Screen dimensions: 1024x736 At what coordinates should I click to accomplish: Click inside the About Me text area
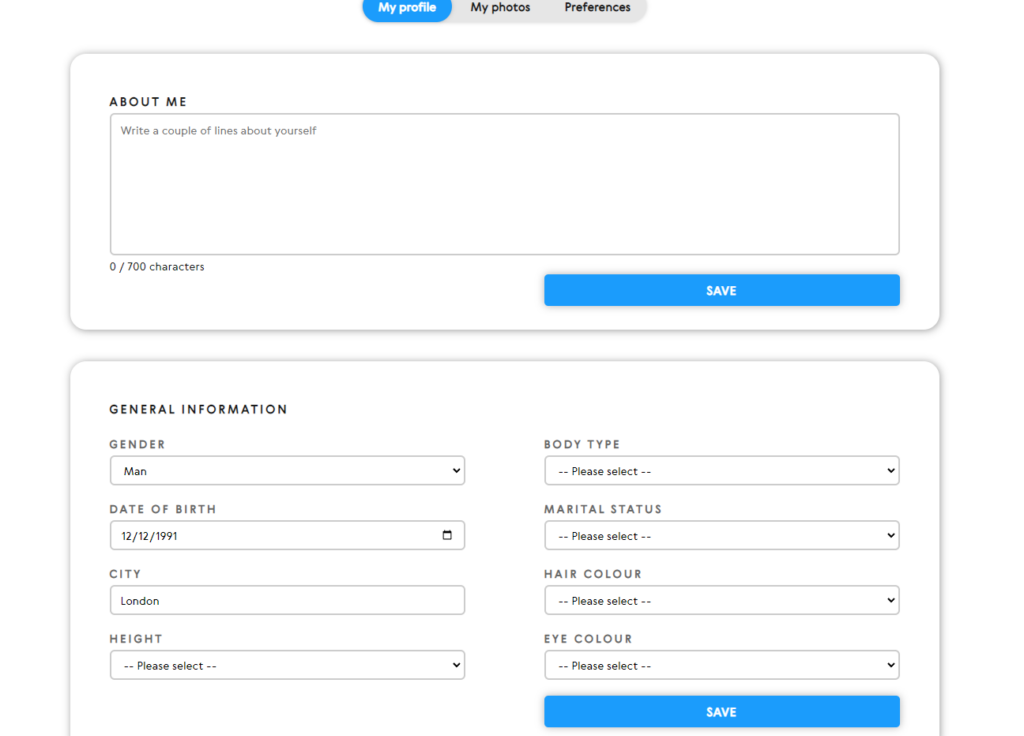coord(504,184)
